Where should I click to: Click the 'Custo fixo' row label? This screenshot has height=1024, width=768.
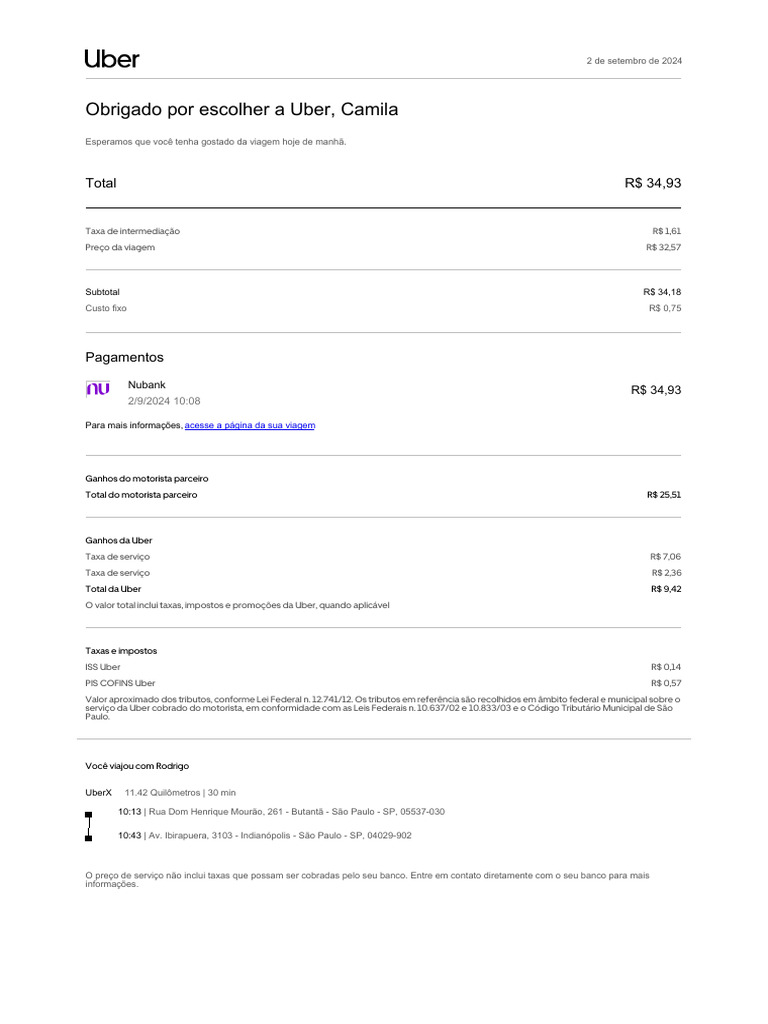point(106,308)
